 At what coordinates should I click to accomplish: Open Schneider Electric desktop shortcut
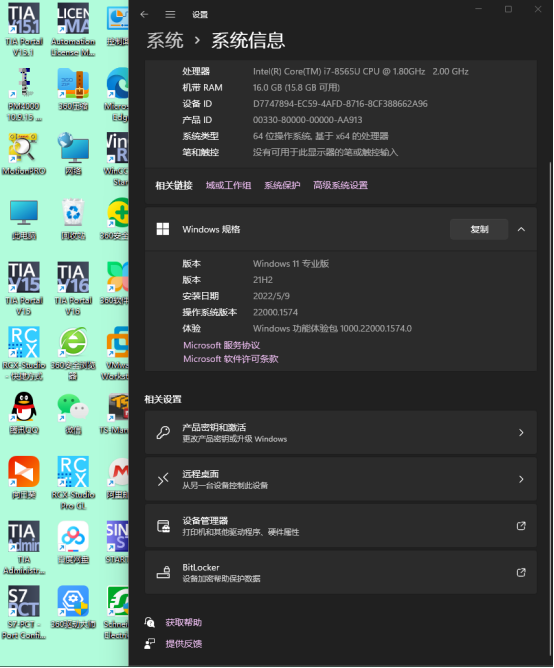tap(116, 613)
